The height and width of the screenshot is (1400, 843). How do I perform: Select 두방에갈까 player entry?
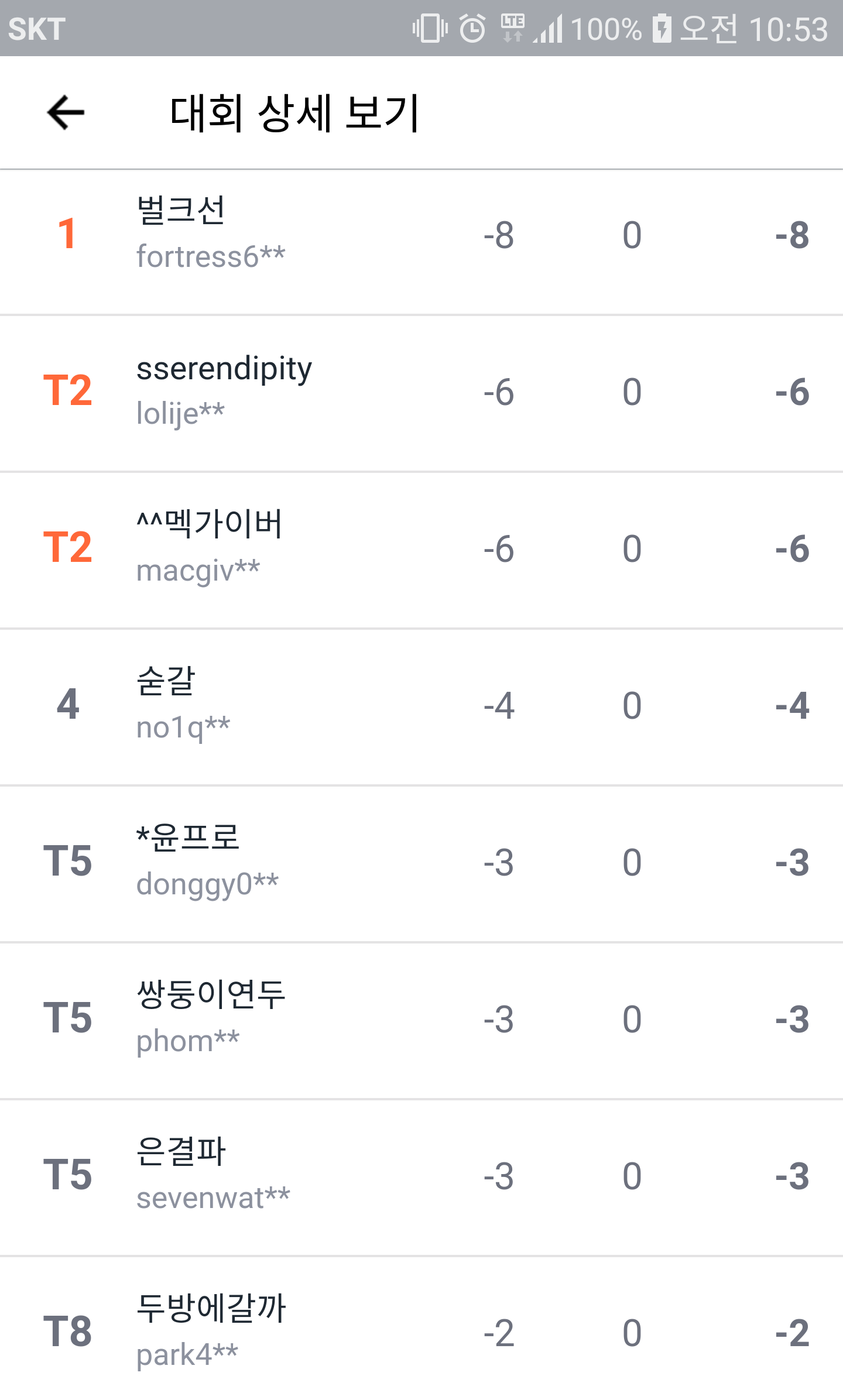click(x=421, y=1332)
